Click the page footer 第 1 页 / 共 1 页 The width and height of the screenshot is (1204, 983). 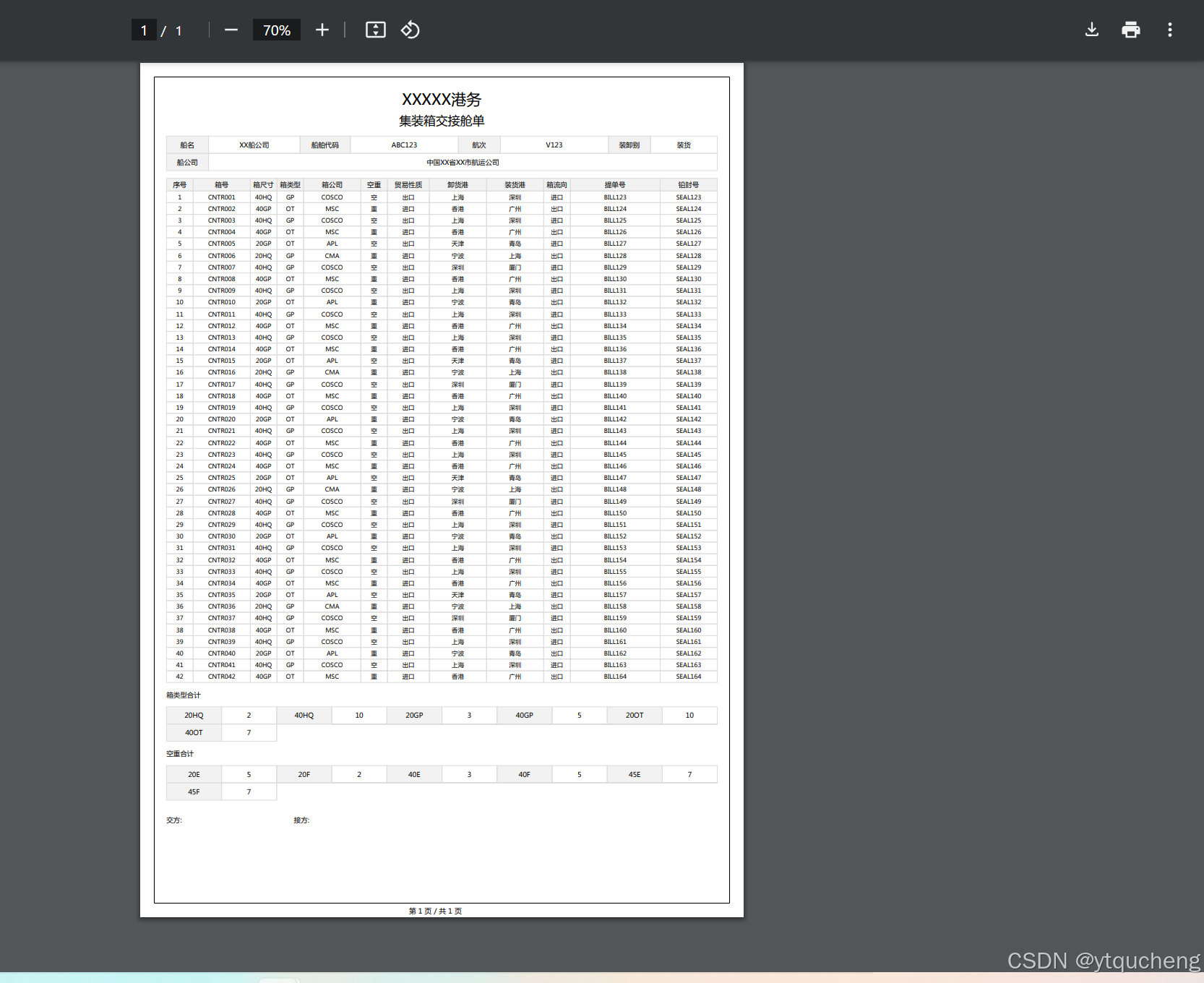(435, 911)
